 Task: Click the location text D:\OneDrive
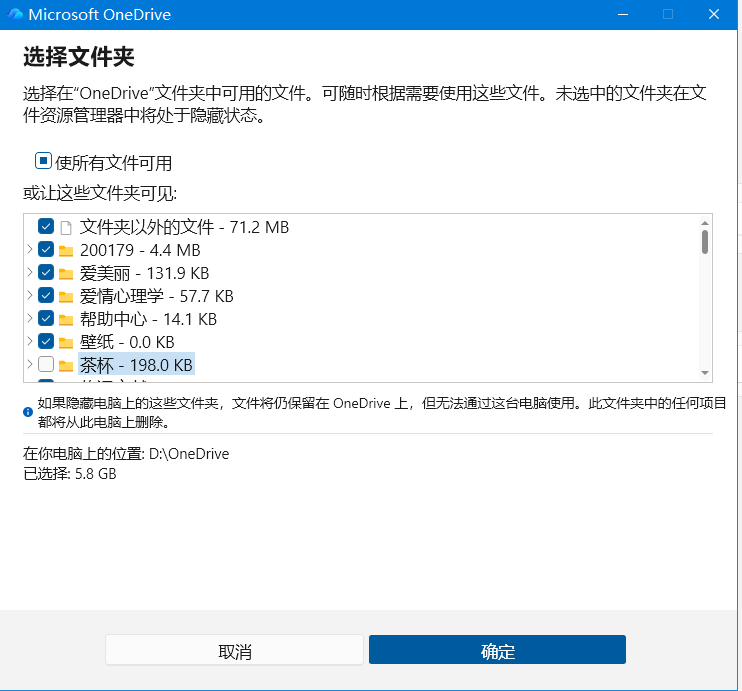pos(189,454)
